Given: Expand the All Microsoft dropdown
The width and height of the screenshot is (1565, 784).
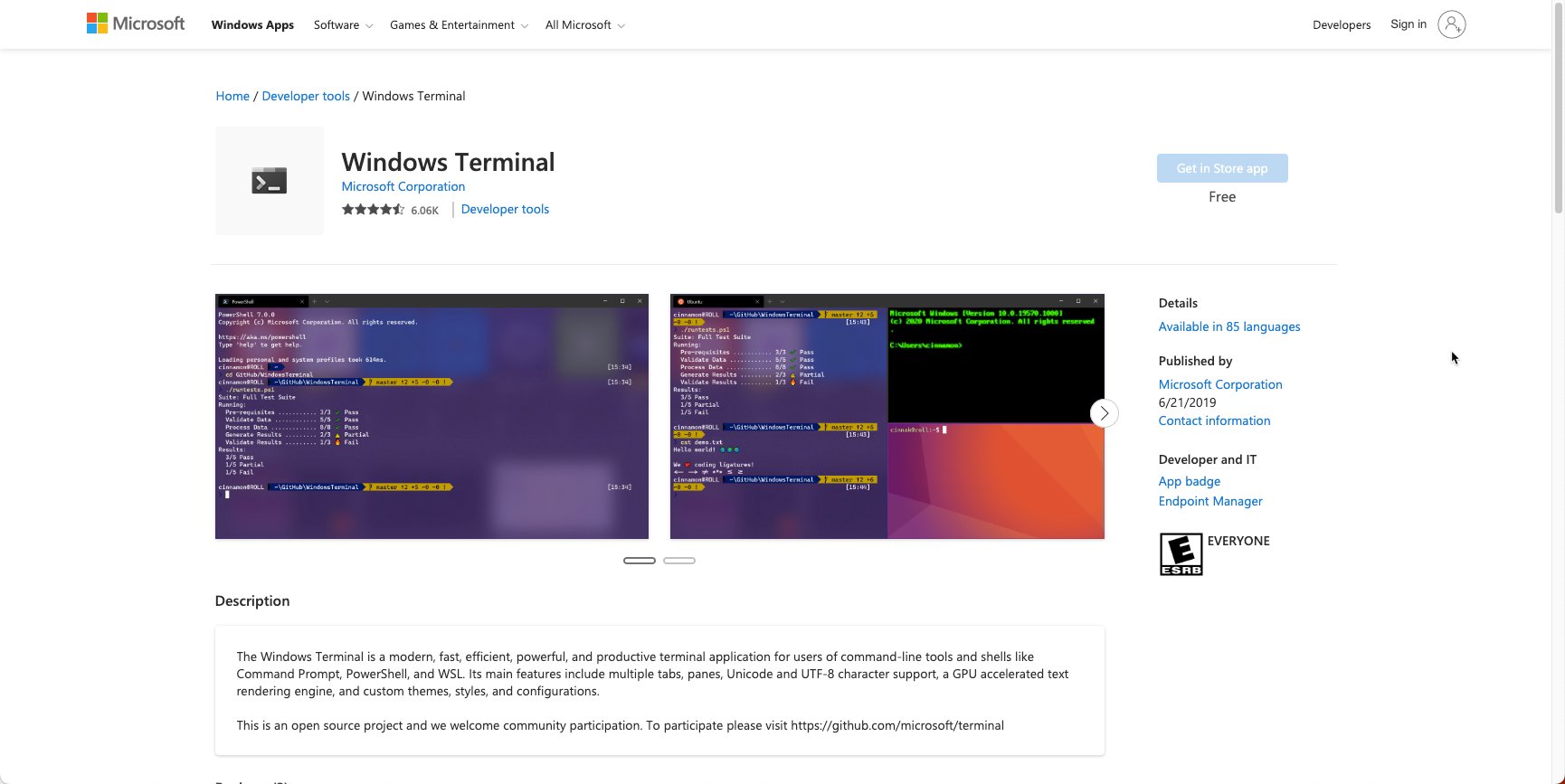Looking at the screenshot, I should pos(584,25).
